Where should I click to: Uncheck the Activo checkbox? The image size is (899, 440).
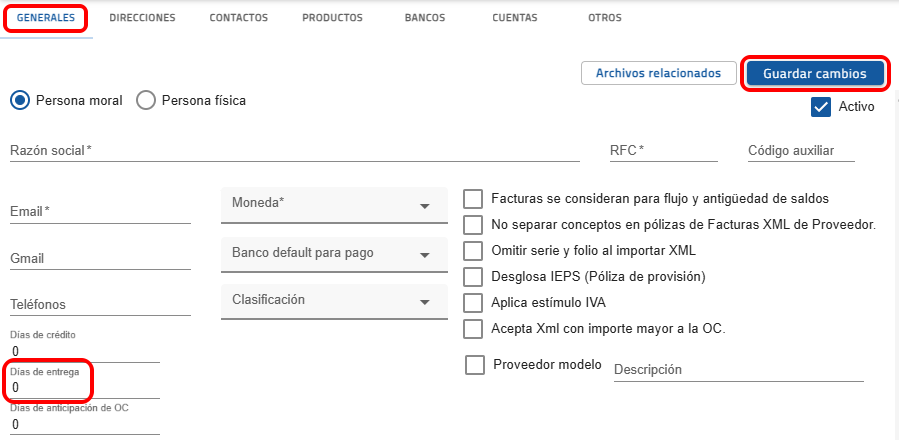[822, 107]
